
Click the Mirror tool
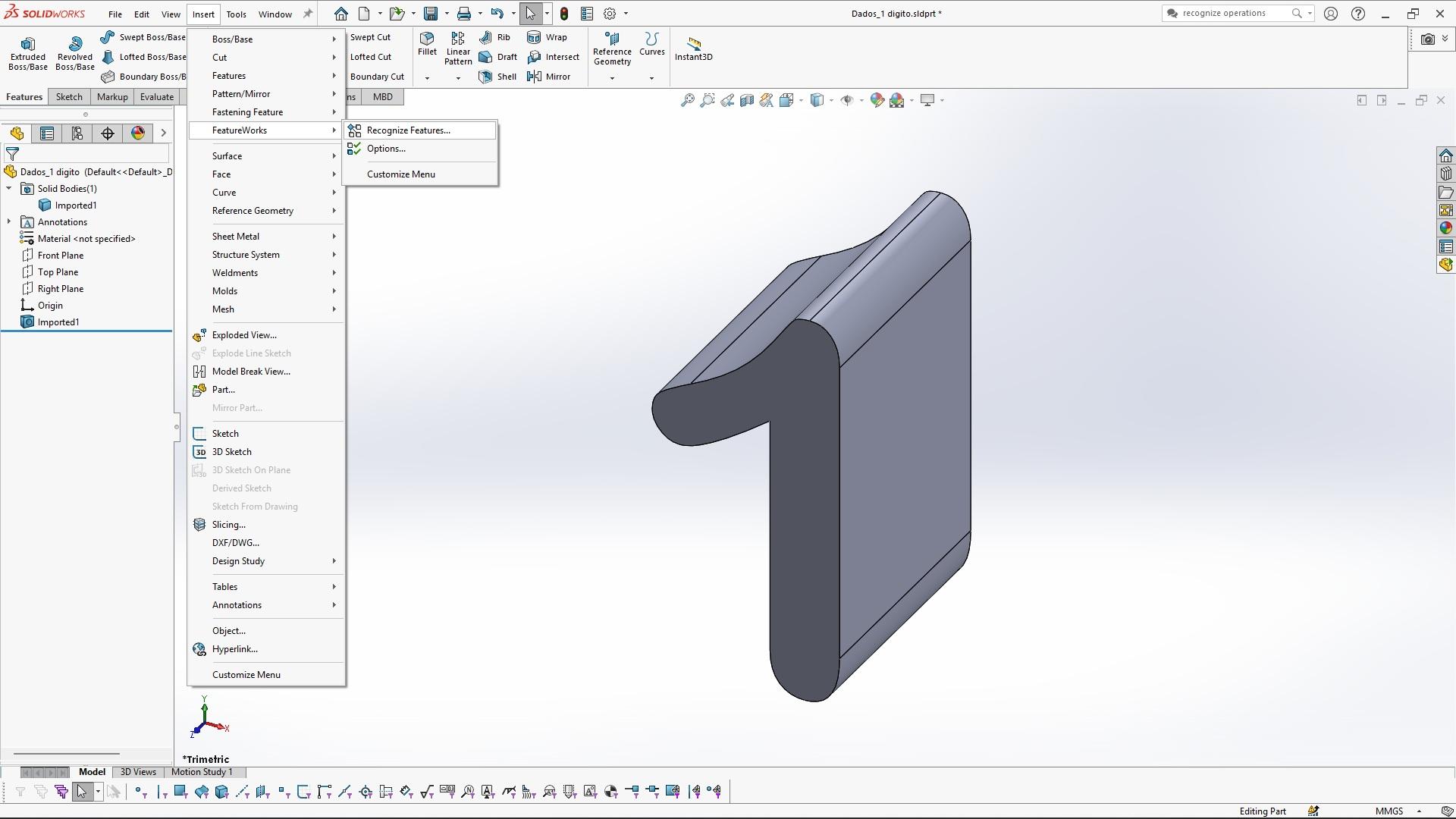coord(548,77)
